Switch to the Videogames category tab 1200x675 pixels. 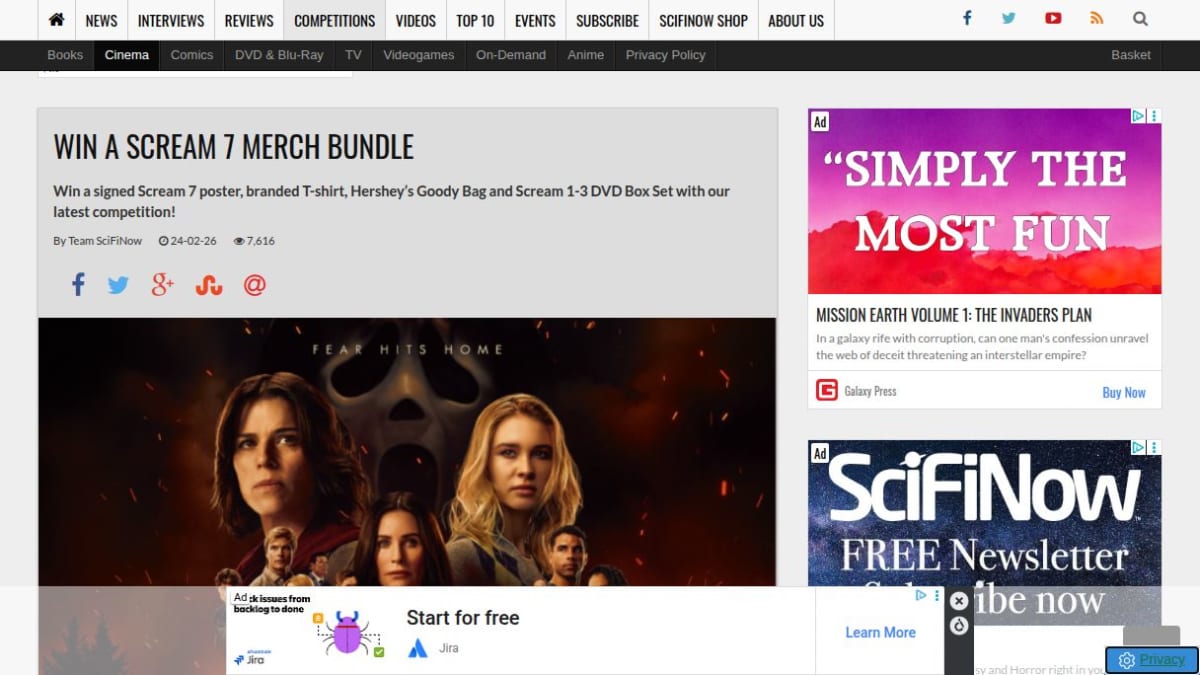click(418, 55)
